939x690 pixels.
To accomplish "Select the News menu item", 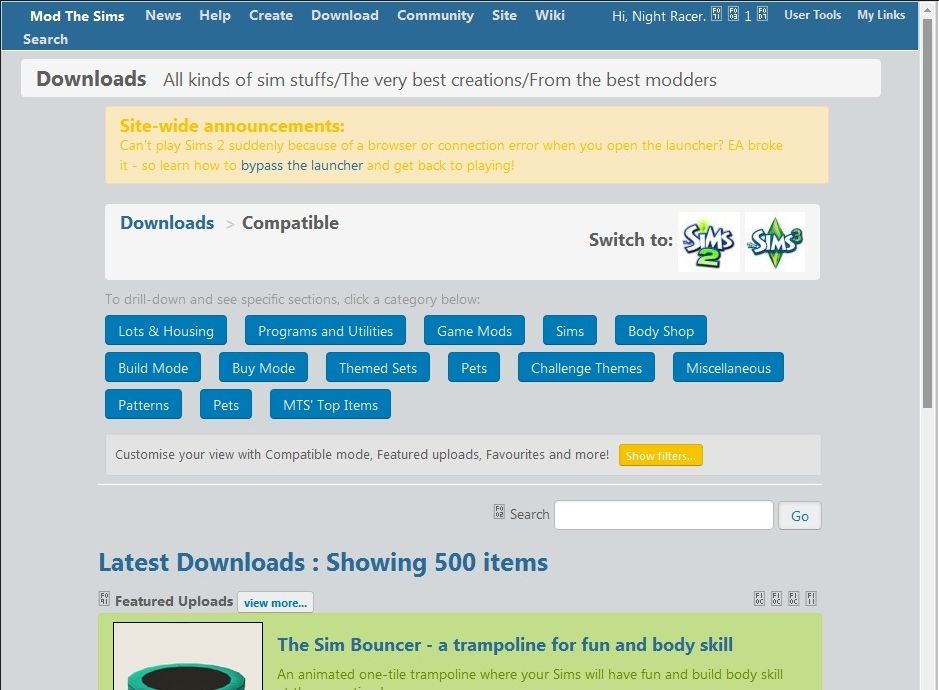I will tap(163, 15).
